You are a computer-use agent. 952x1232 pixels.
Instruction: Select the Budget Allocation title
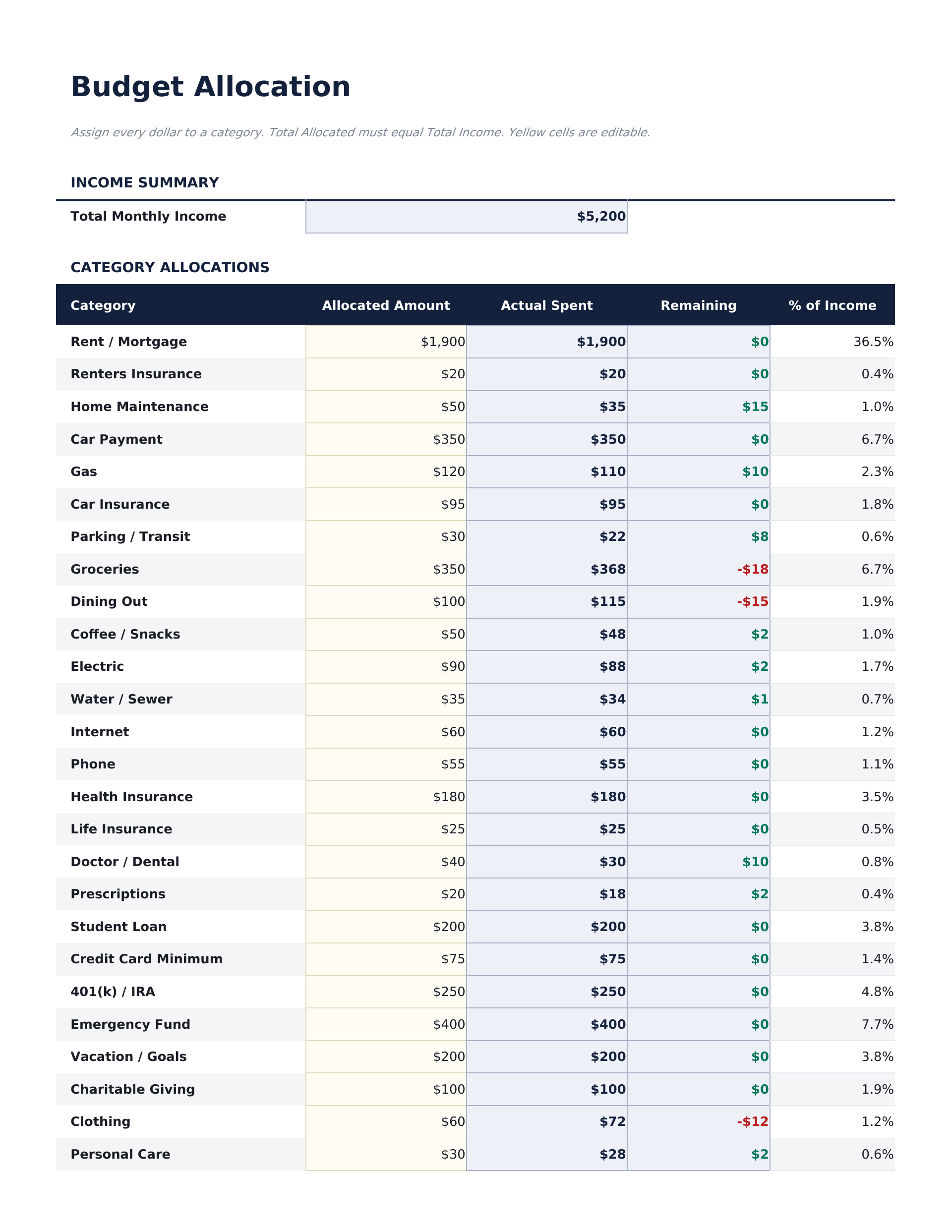point(211,87)
